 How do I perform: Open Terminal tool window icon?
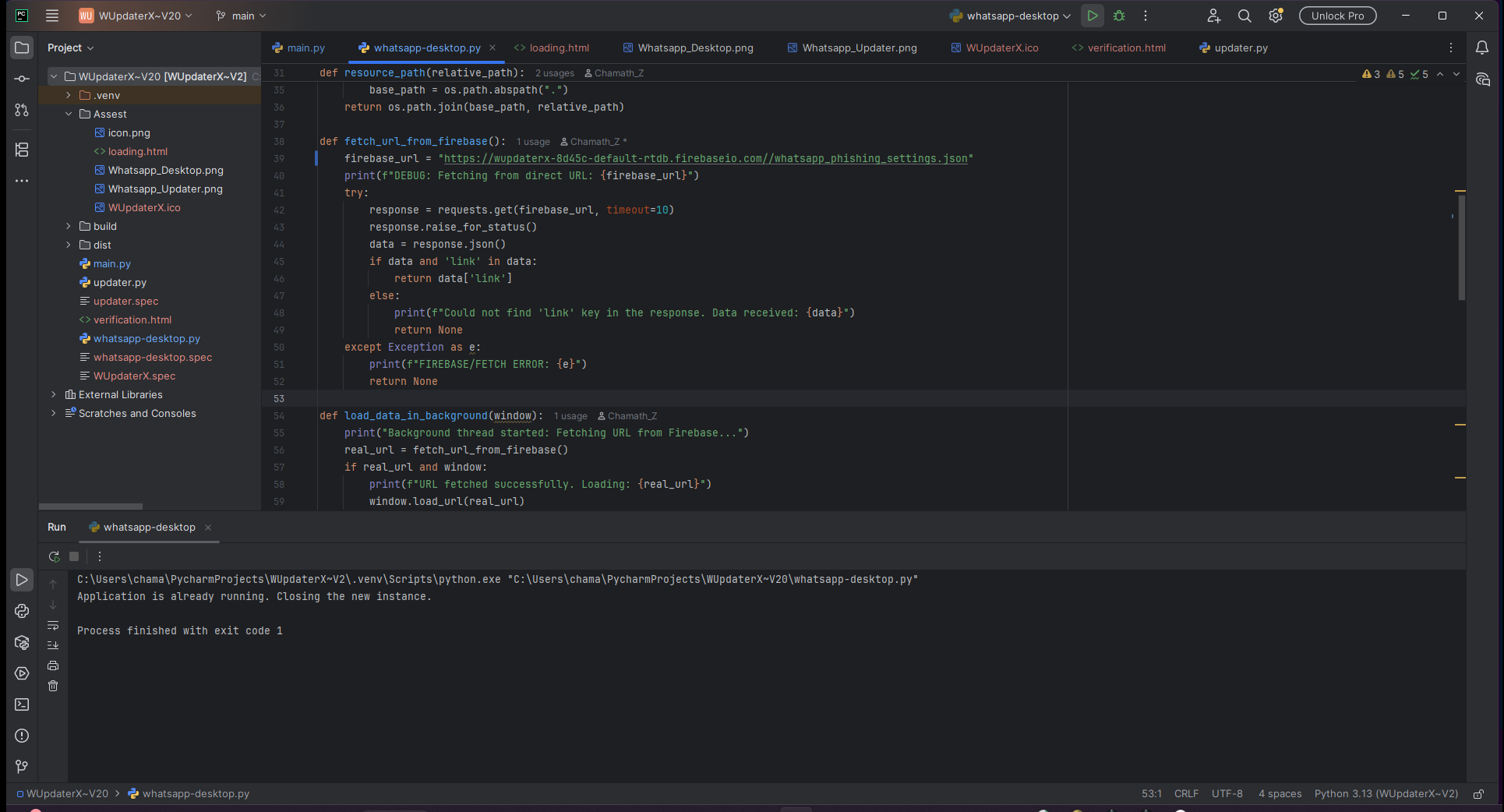pos(22,704)
